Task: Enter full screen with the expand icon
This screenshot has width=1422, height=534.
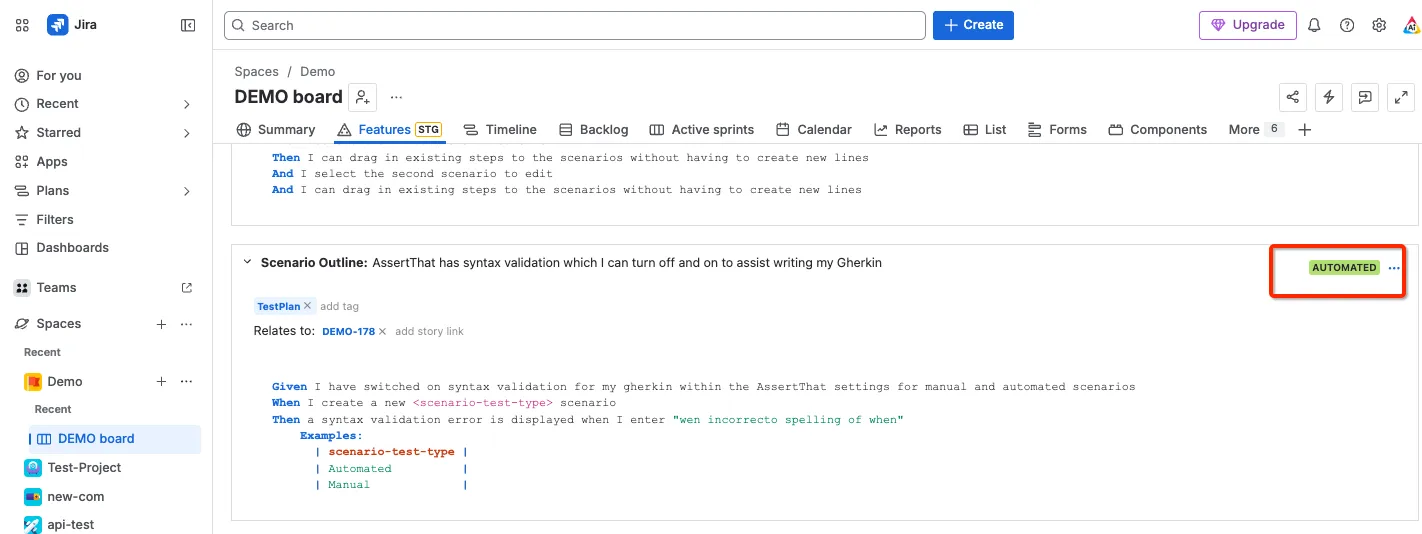Action: (x=1401, y=97)
